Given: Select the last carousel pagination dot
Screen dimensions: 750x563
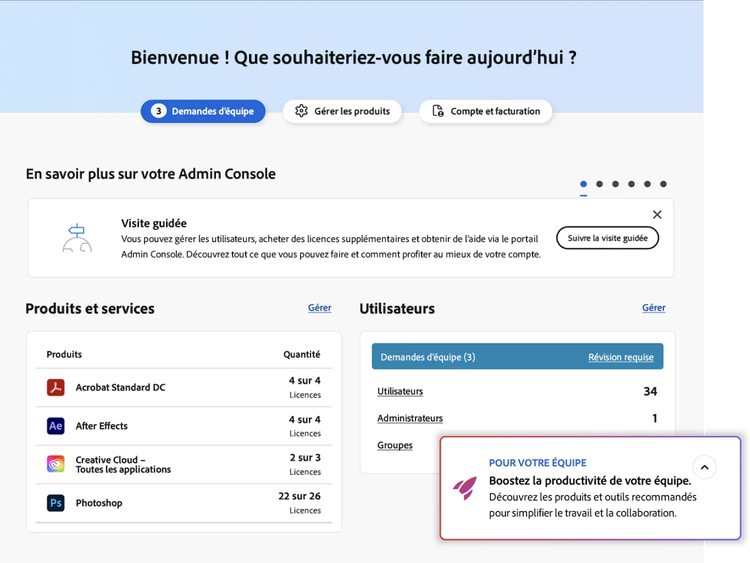Looking at the screenshot, I should coord(663,184).
